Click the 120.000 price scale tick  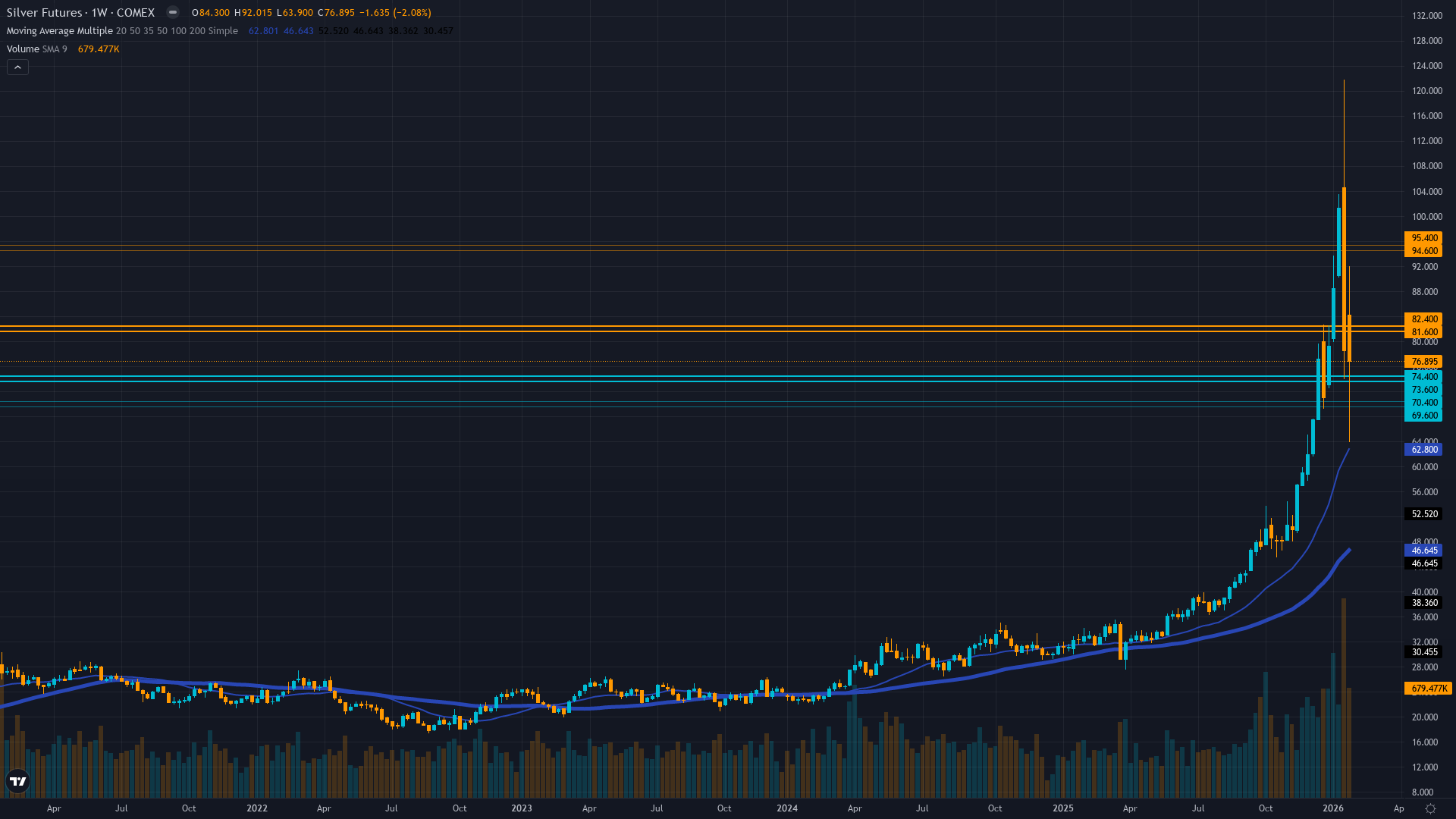(x=1426, y=91)
